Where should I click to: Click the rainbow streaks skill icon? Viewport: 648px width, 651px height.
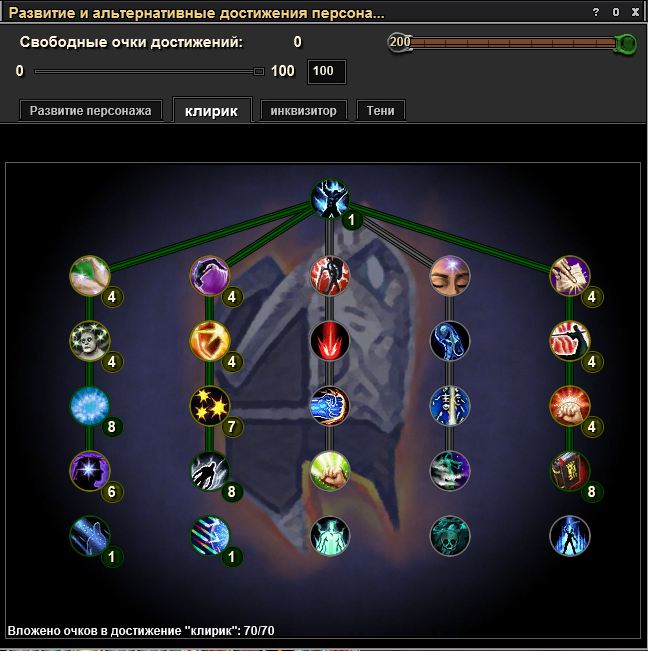coord(210,536)
